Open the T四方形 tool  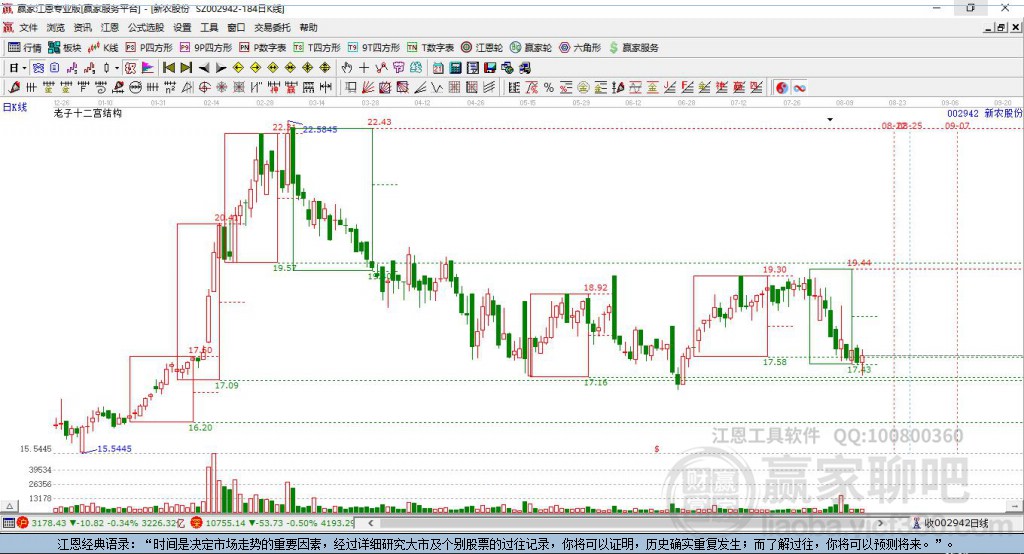[317, 48]
